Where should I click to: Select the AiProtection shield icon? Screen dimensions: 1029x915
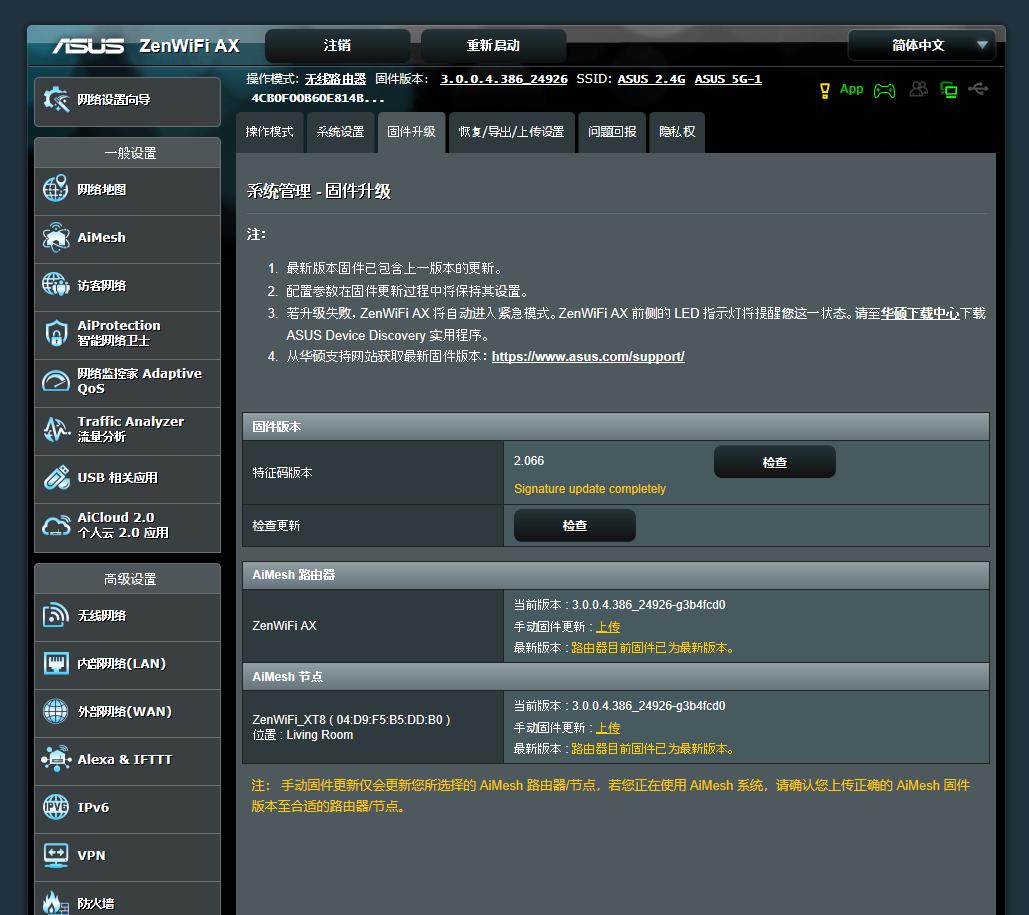coord(56,333)
